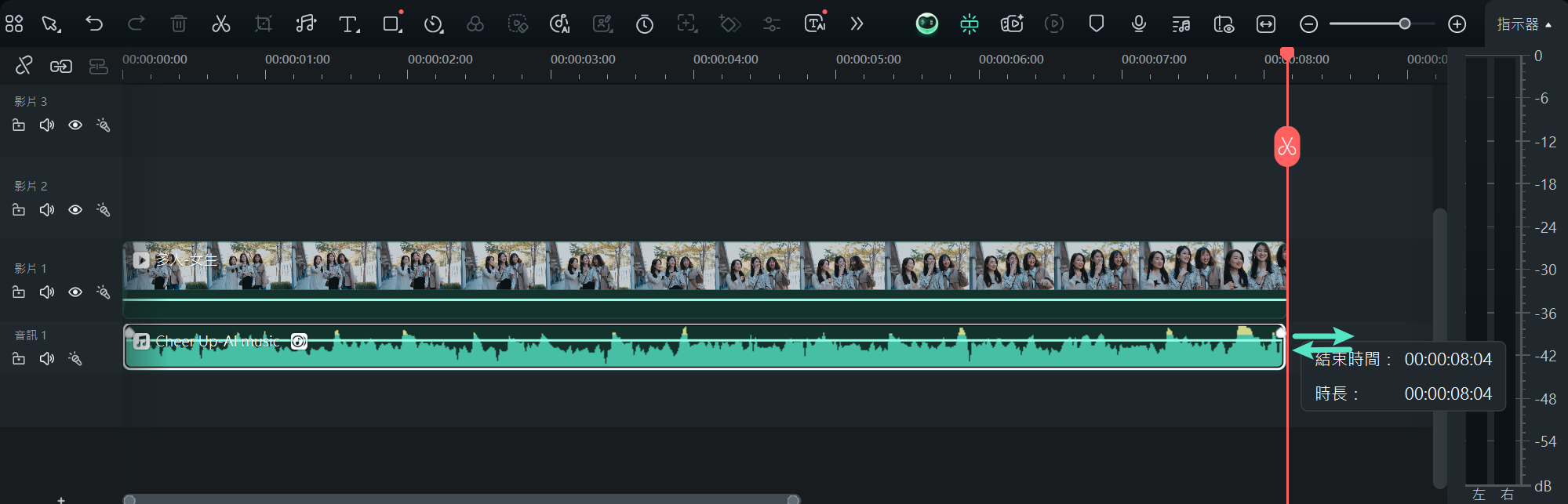Open the 指示器 dropdown

coord(1524,24)
